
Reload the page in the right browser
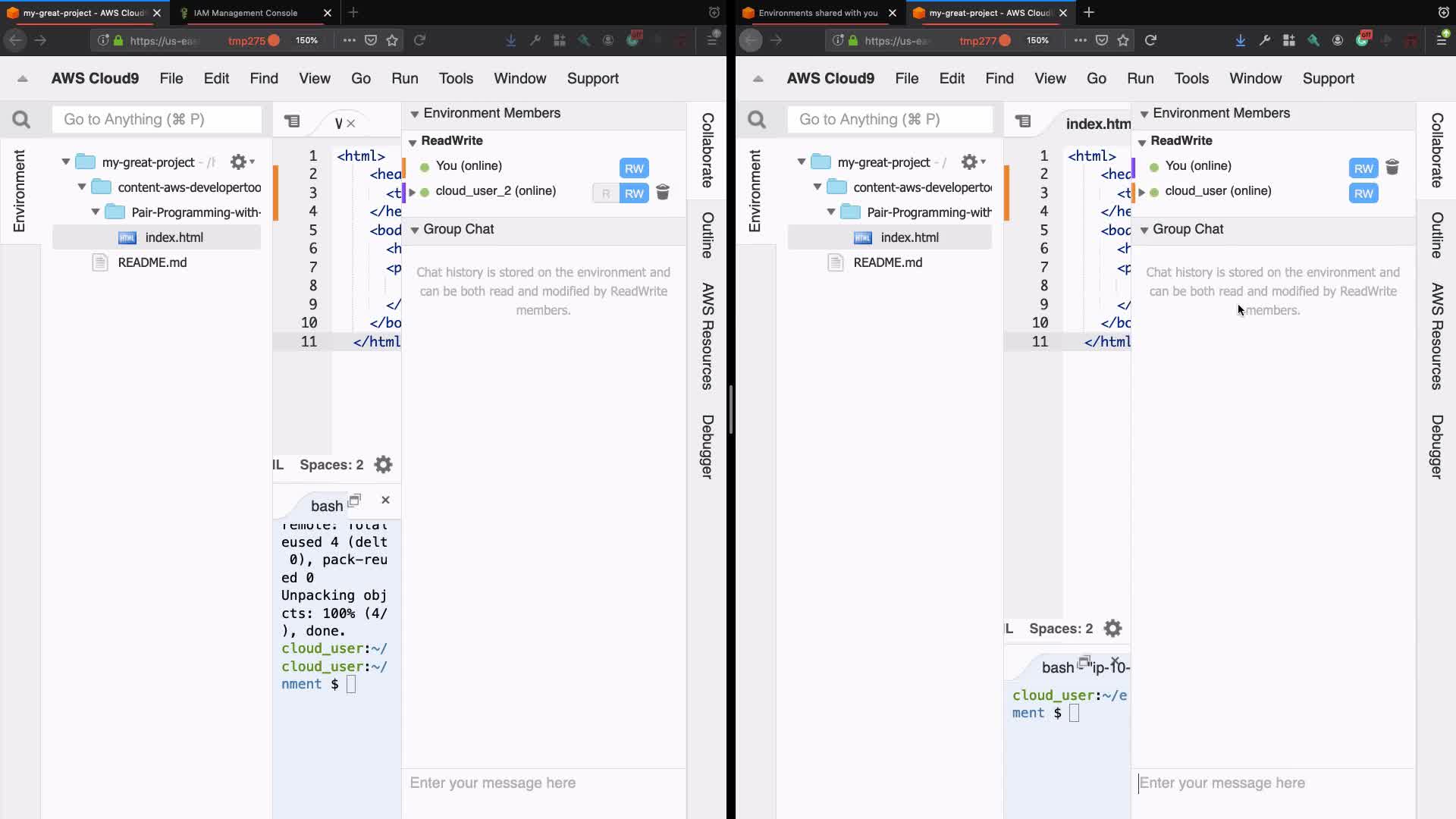(x=1150, y=40)
